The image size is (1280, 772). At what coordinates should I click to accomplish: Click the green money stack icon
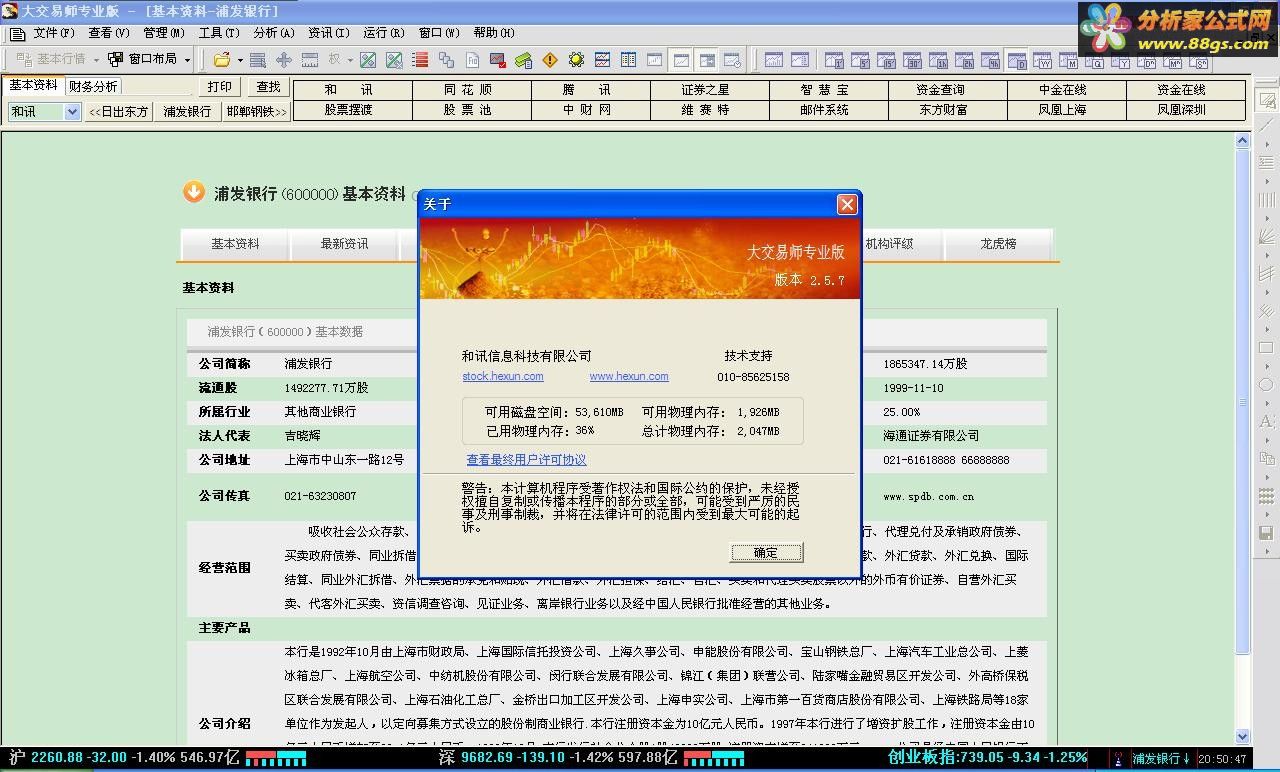click(x=523, y=60)
